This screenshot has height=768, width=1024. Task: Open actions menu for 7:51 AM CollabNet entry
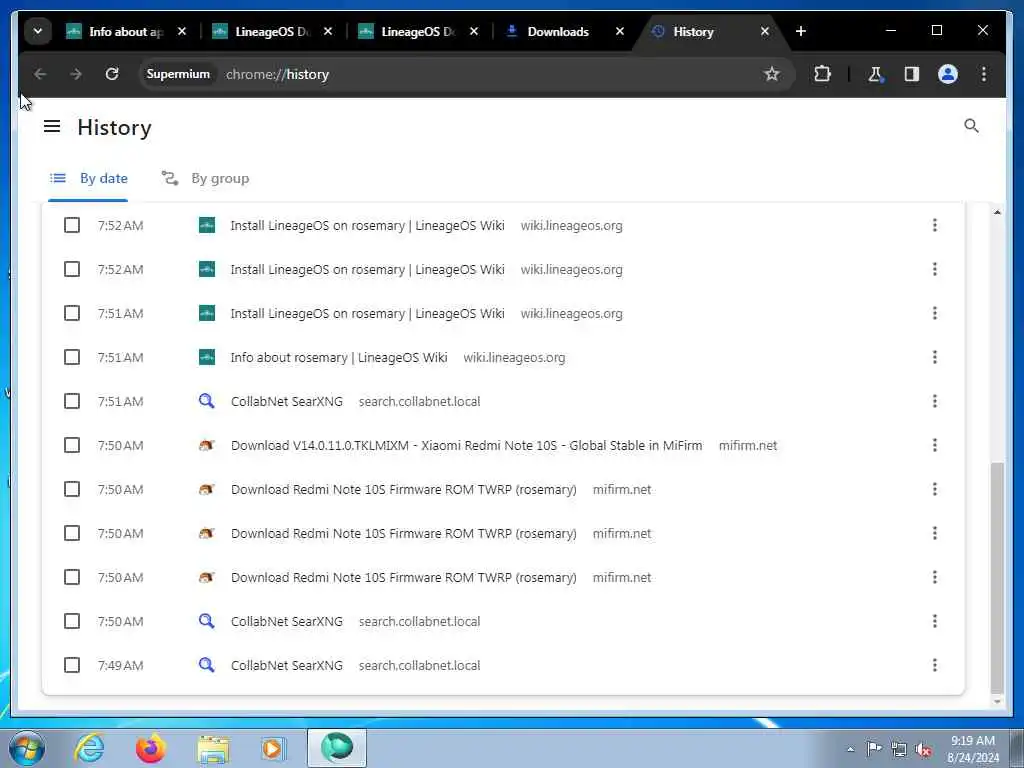click(935, 401)
